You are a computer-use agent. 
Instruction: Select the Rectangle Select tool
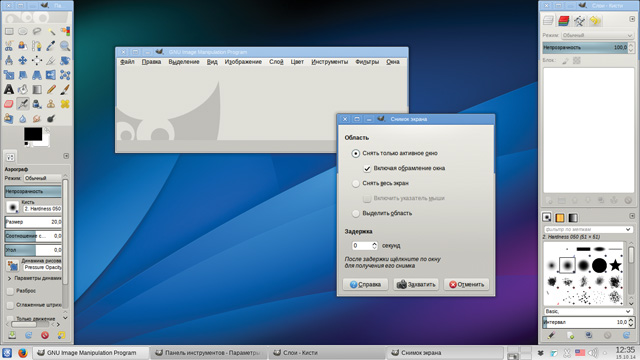(9, 31)
